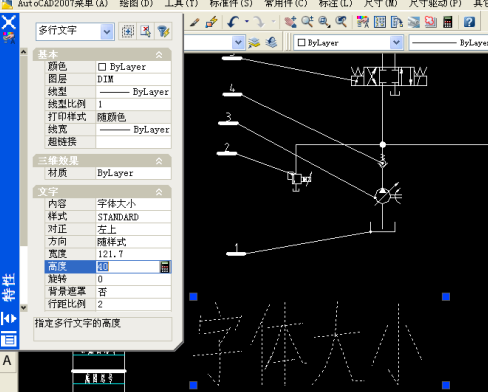Viewport: 488px width, 392px height.
Task: Open the DesignCenter icon
Action: click(380, 22)
